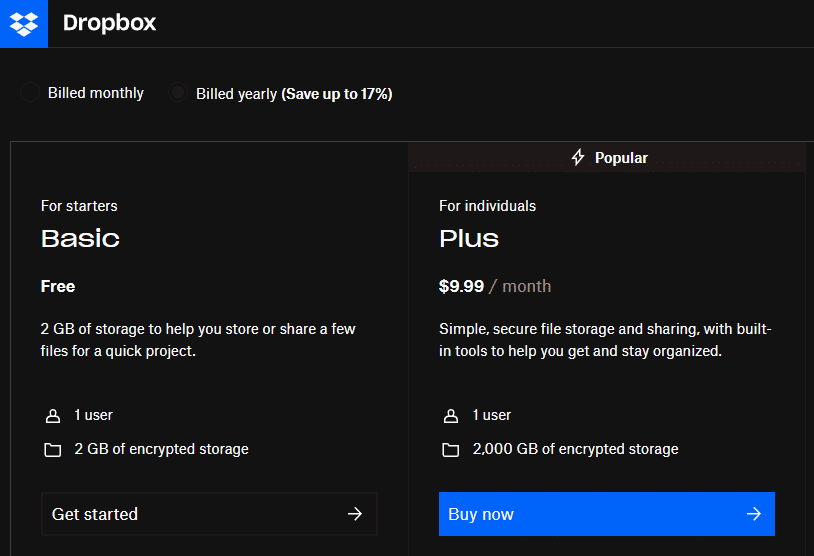Viewport: 814px width, 556px height.
Task: Click the arrow icon on Buy now
Action: tap(754, 514)
